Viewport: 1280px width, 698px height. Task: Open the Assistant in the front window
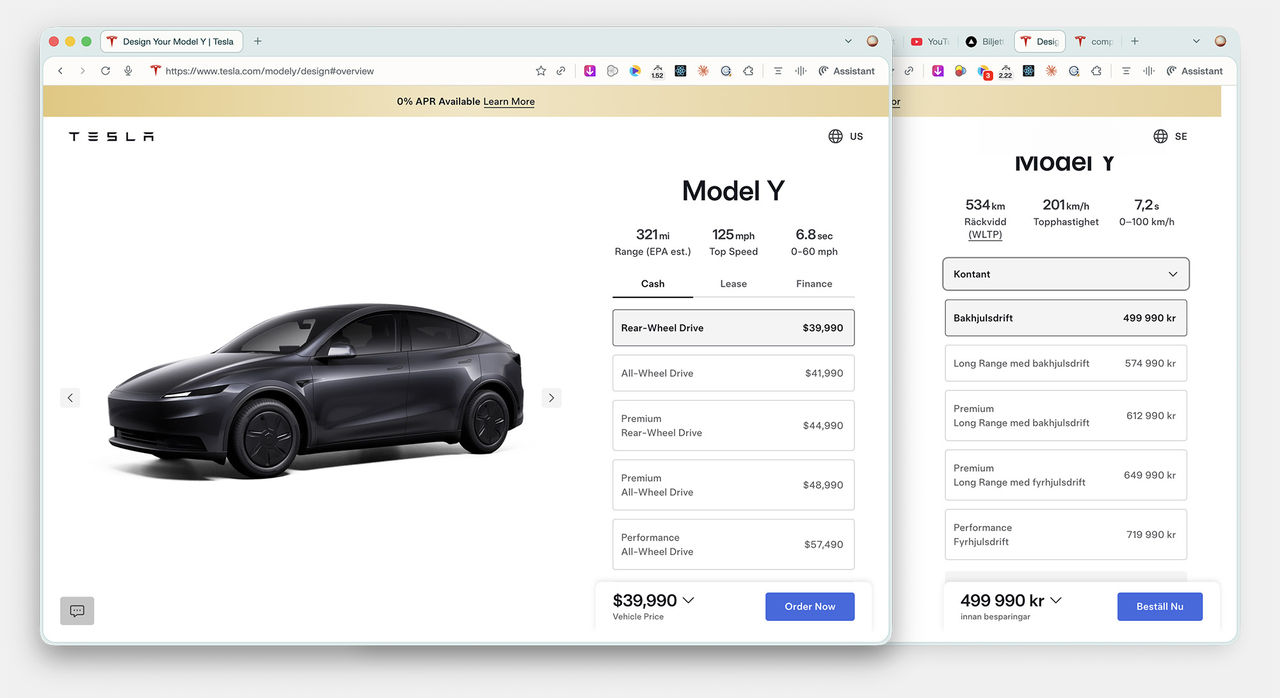pyautogui.click(x=846, y=71)
